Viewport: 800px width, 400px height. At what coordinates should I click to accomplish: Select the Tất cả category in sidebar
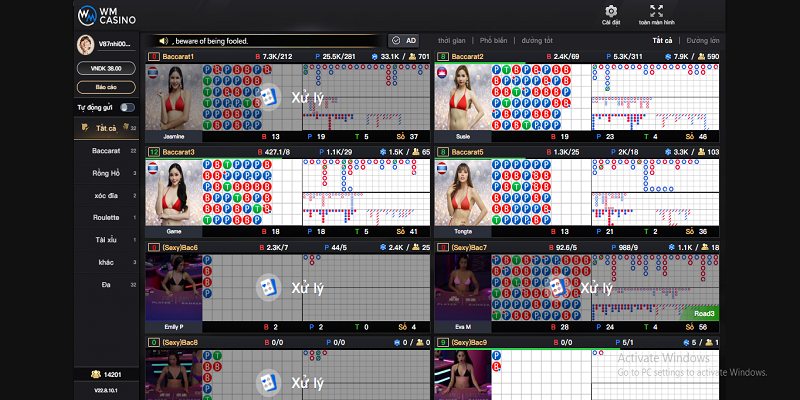click(x=106, y=128)
